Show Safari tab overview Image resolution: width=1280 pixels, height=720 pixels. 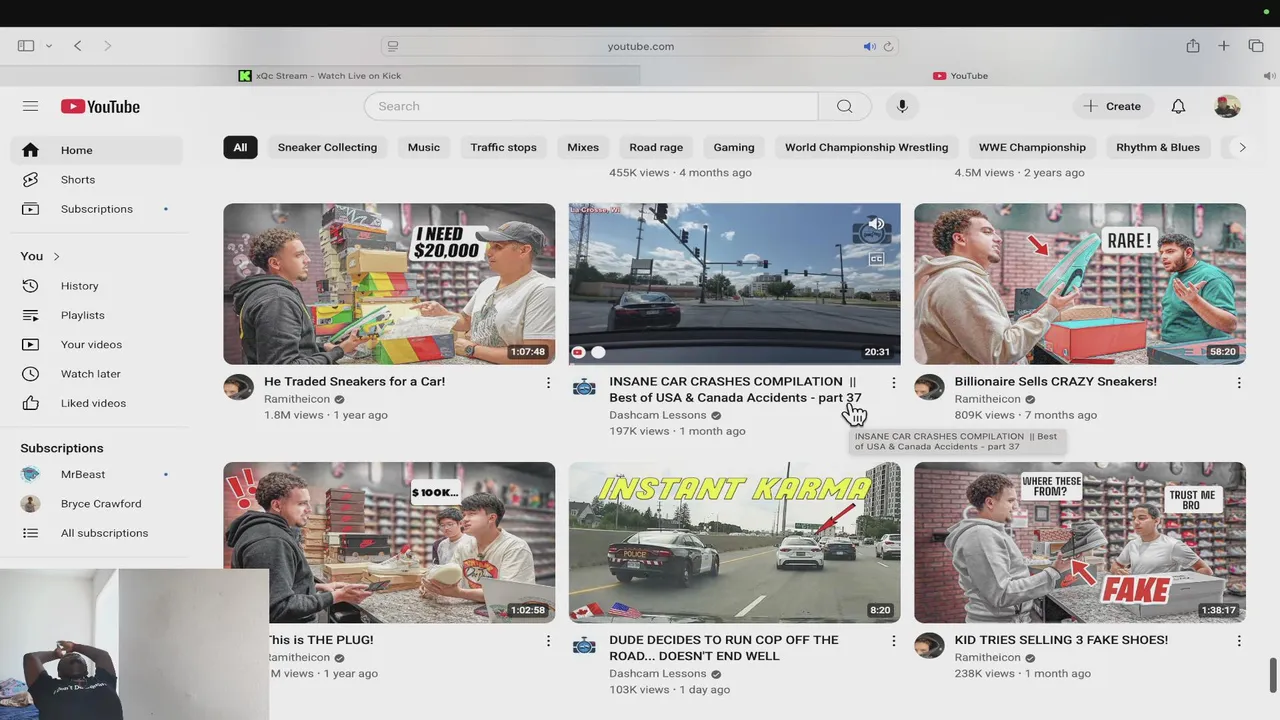[x=1256, y=46]
